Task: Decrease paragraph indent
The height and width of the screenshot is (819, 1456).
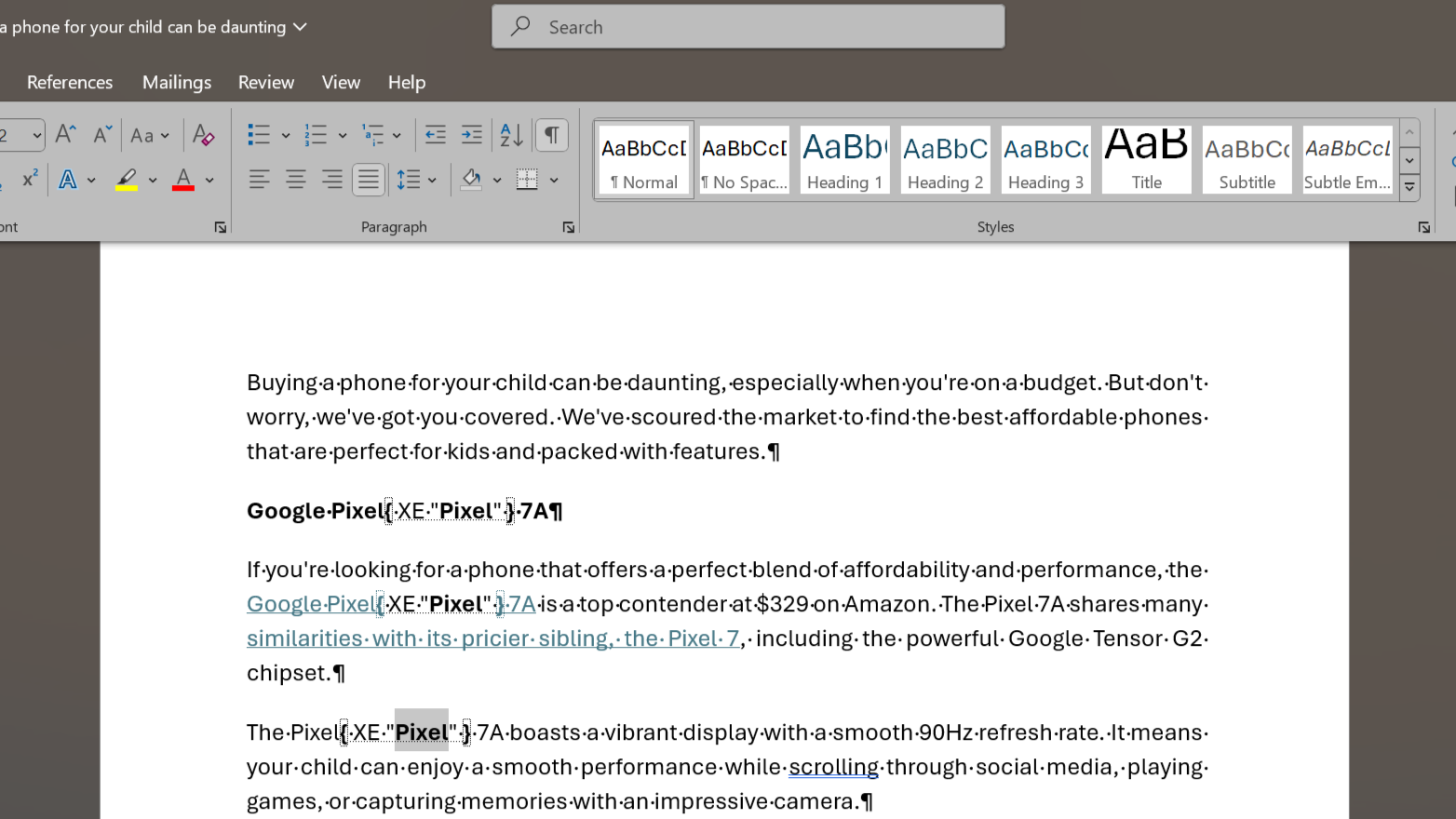Action: [436, 135]
